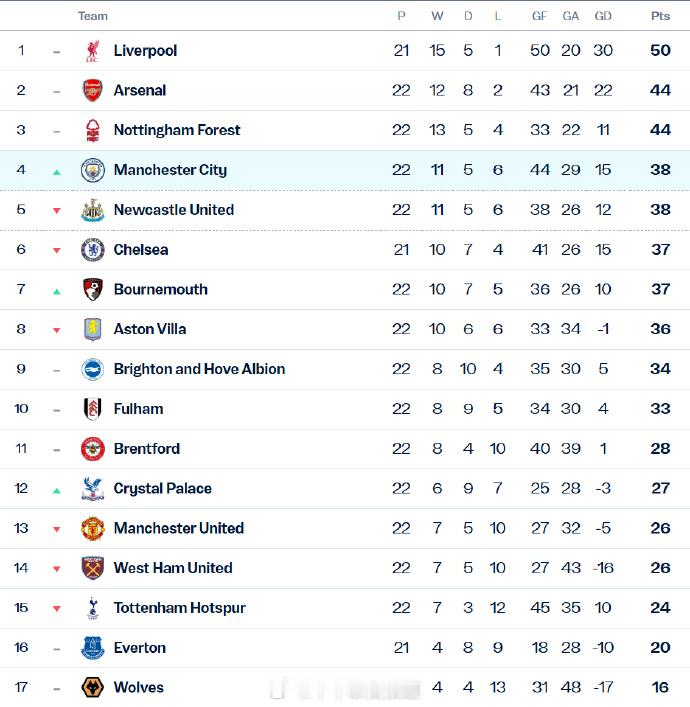Click the Manchester City badge

pos(92,170)
